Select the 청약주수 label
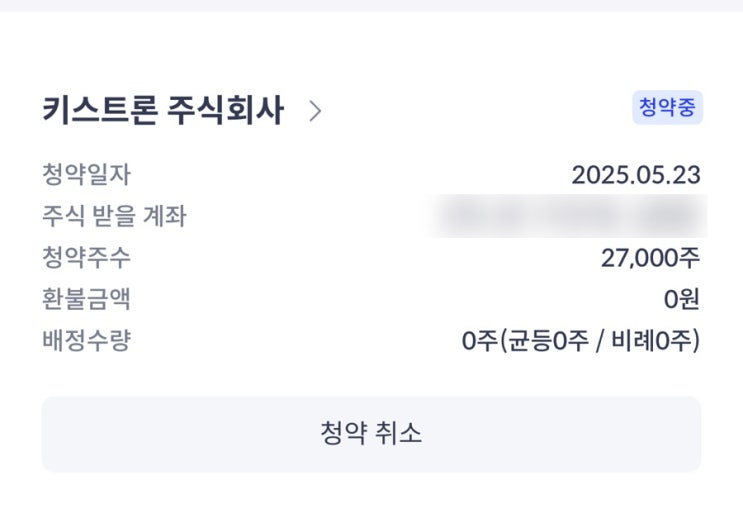Screen dimensions: 743x528 [x=86, y=258]
